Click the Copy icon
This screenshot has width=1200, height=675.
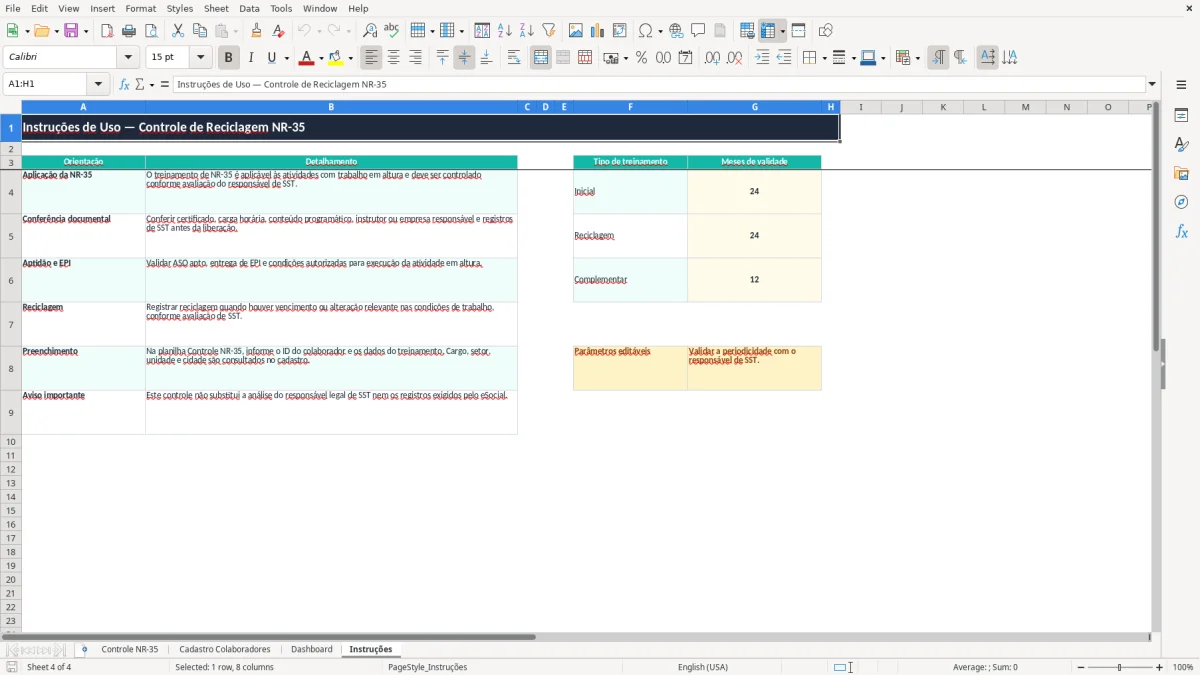[200, 31]
